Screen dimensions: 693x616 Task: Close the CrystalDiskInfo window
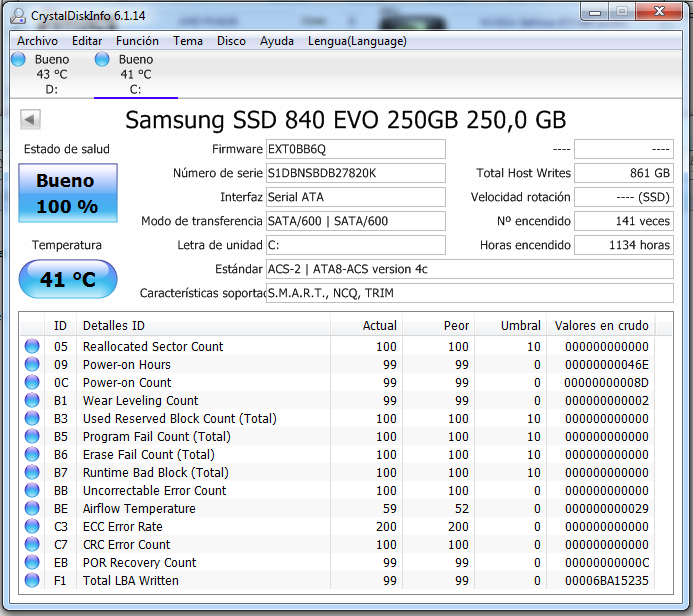click(659, 11)
